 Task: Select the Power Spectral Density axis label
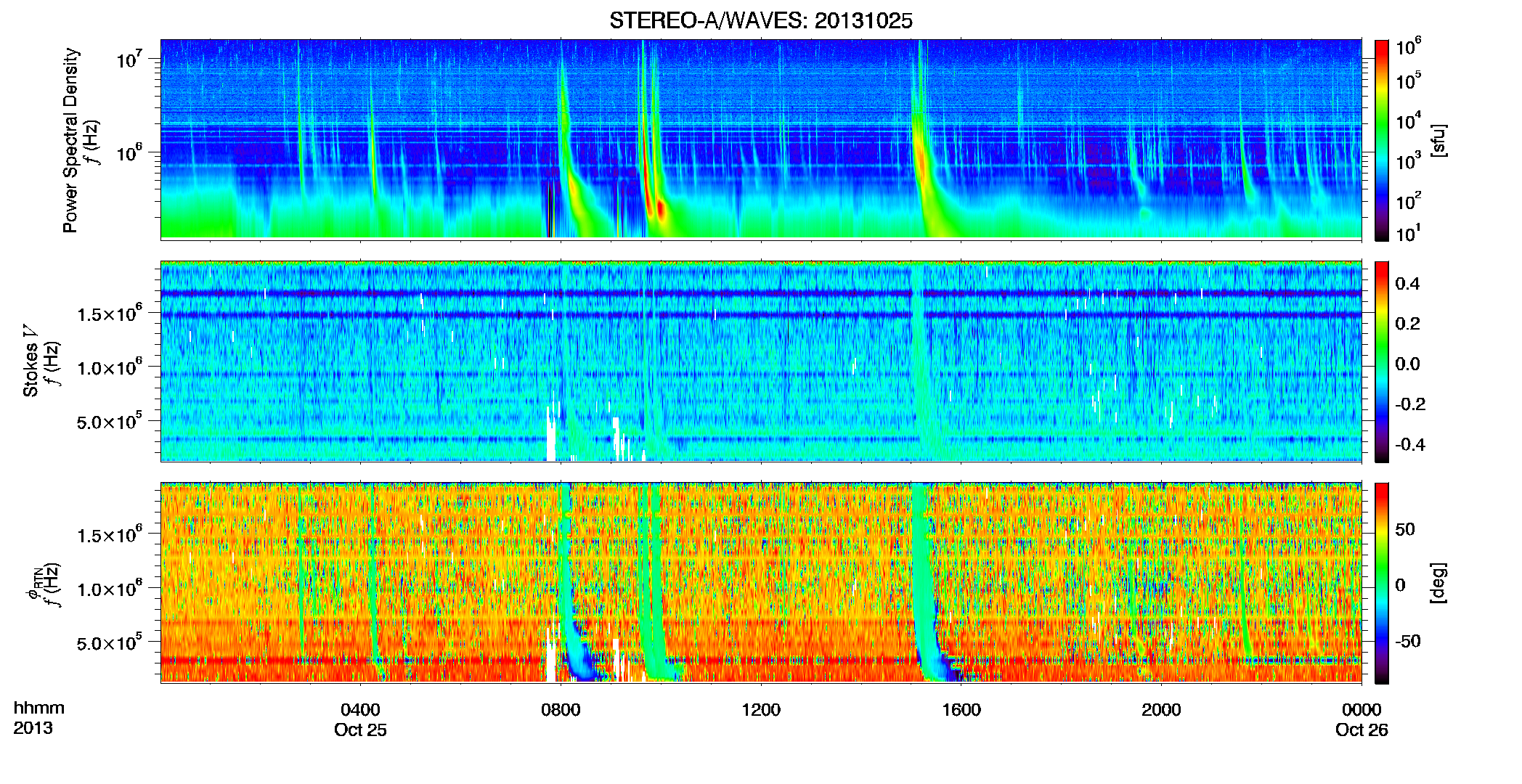(70, 140)
